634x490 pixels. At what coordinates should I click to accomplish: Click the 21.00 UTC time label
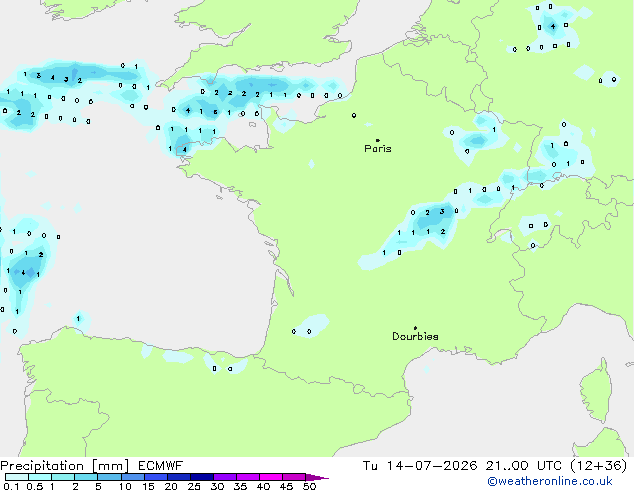click(524, 466)
